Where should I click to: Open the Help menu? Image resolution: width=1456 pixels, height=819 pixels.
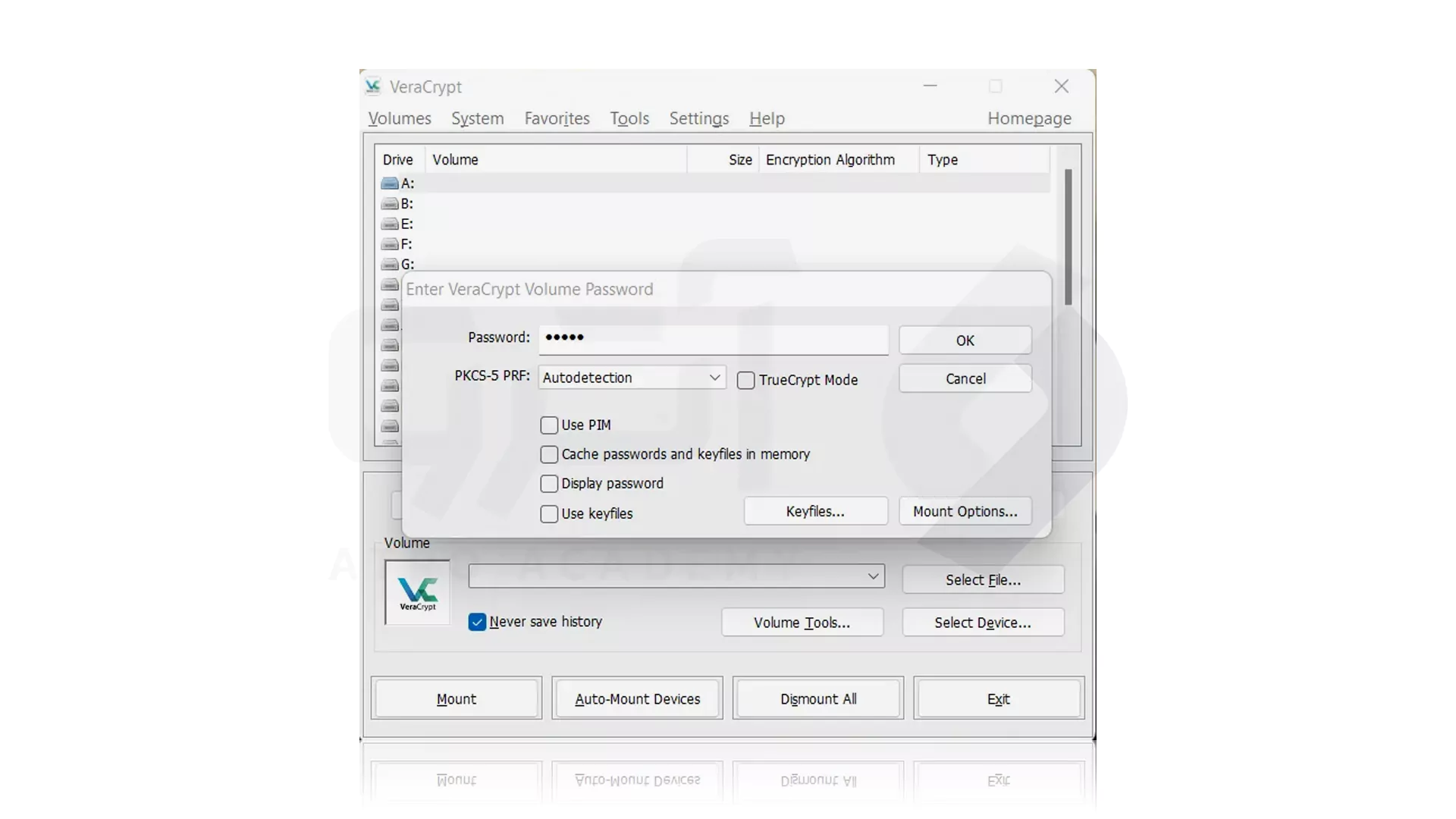pyautogui.click(x=767, y=118)
